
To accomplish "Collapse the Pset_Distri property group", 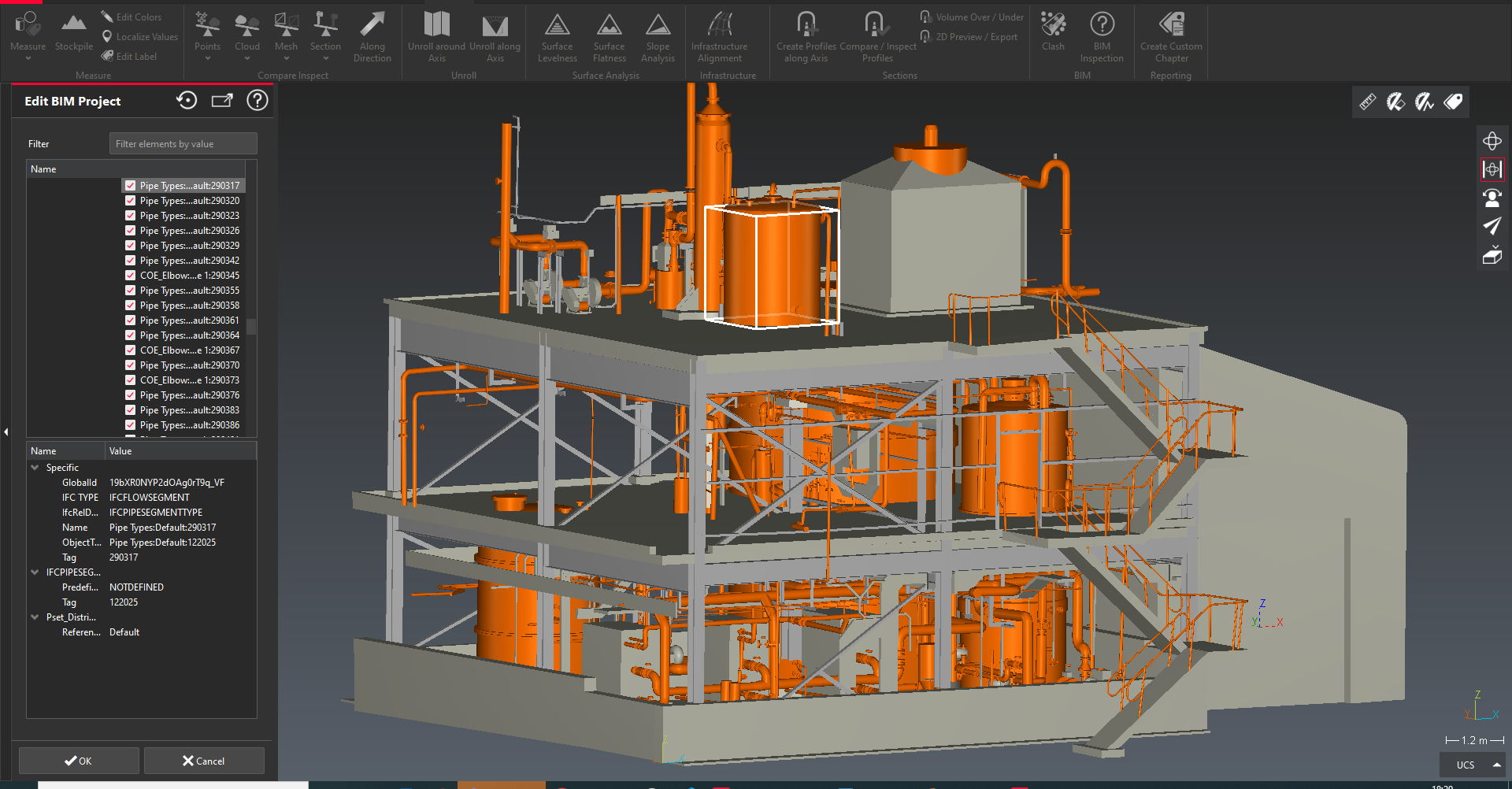I will point(35,617).
